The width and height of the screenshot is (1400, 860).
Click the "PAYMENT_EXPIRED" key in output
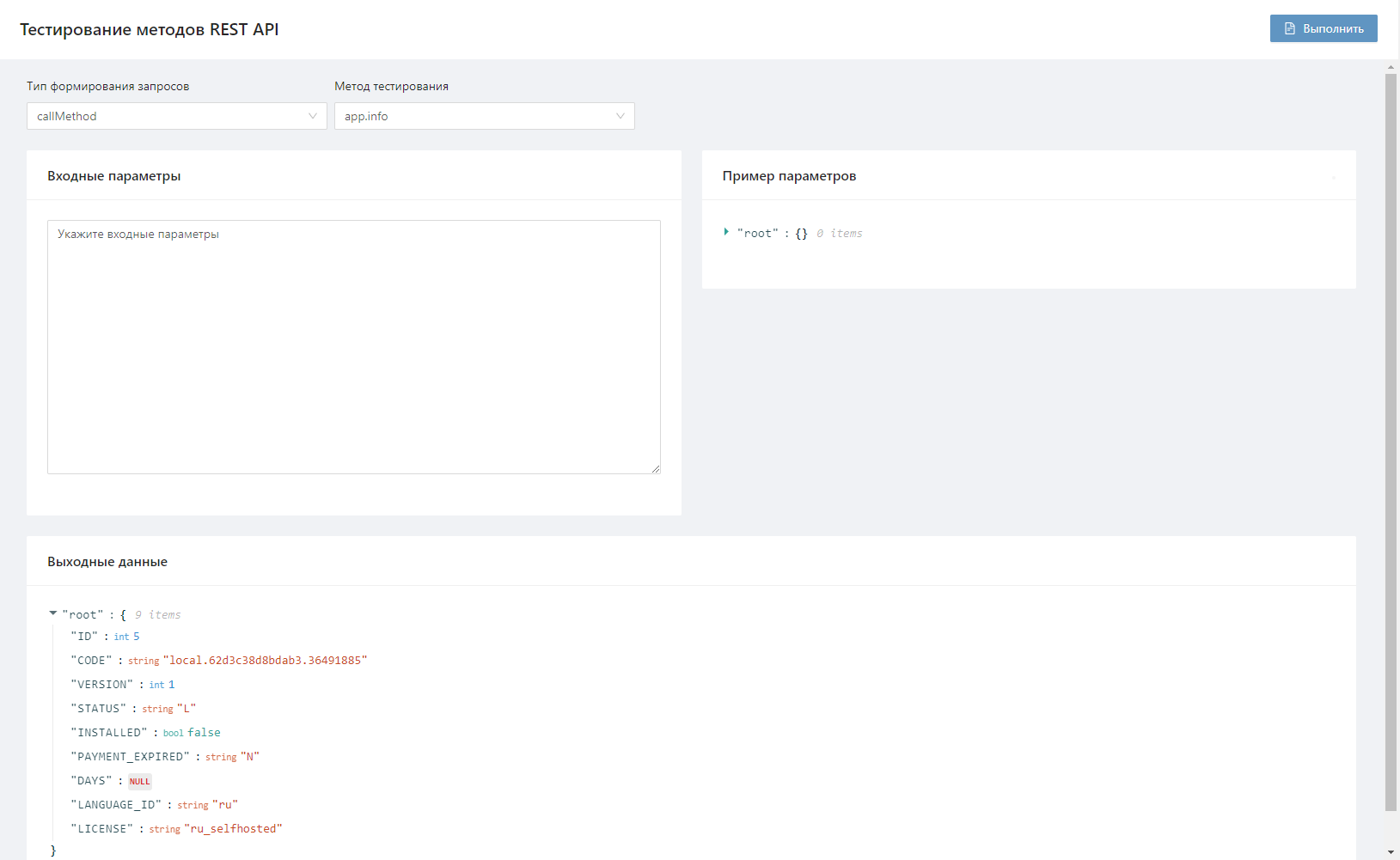point(130,757)
